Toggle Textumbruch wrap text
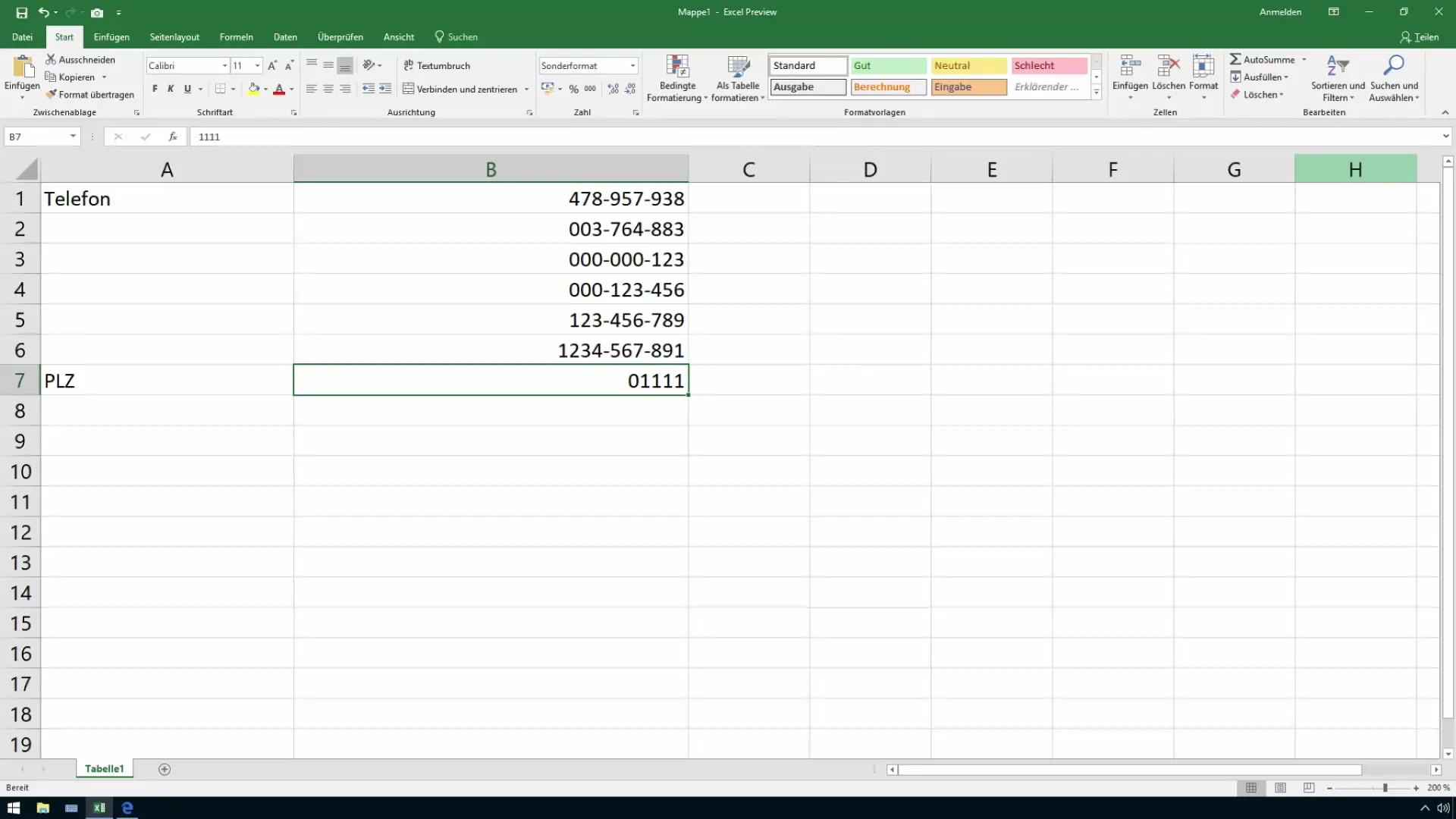1456x819 pixels. coord(437,66)
